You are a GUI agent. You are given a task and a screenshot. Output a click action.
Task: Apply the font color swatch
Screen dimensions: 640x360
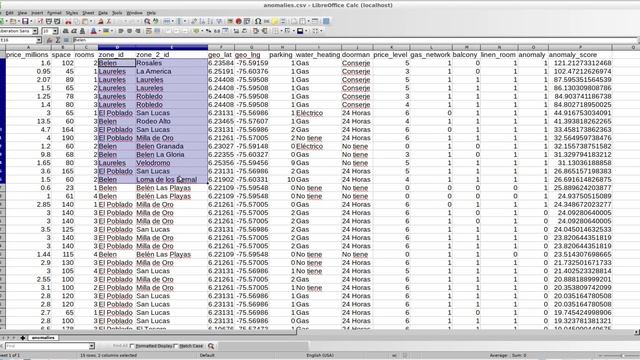93,31
